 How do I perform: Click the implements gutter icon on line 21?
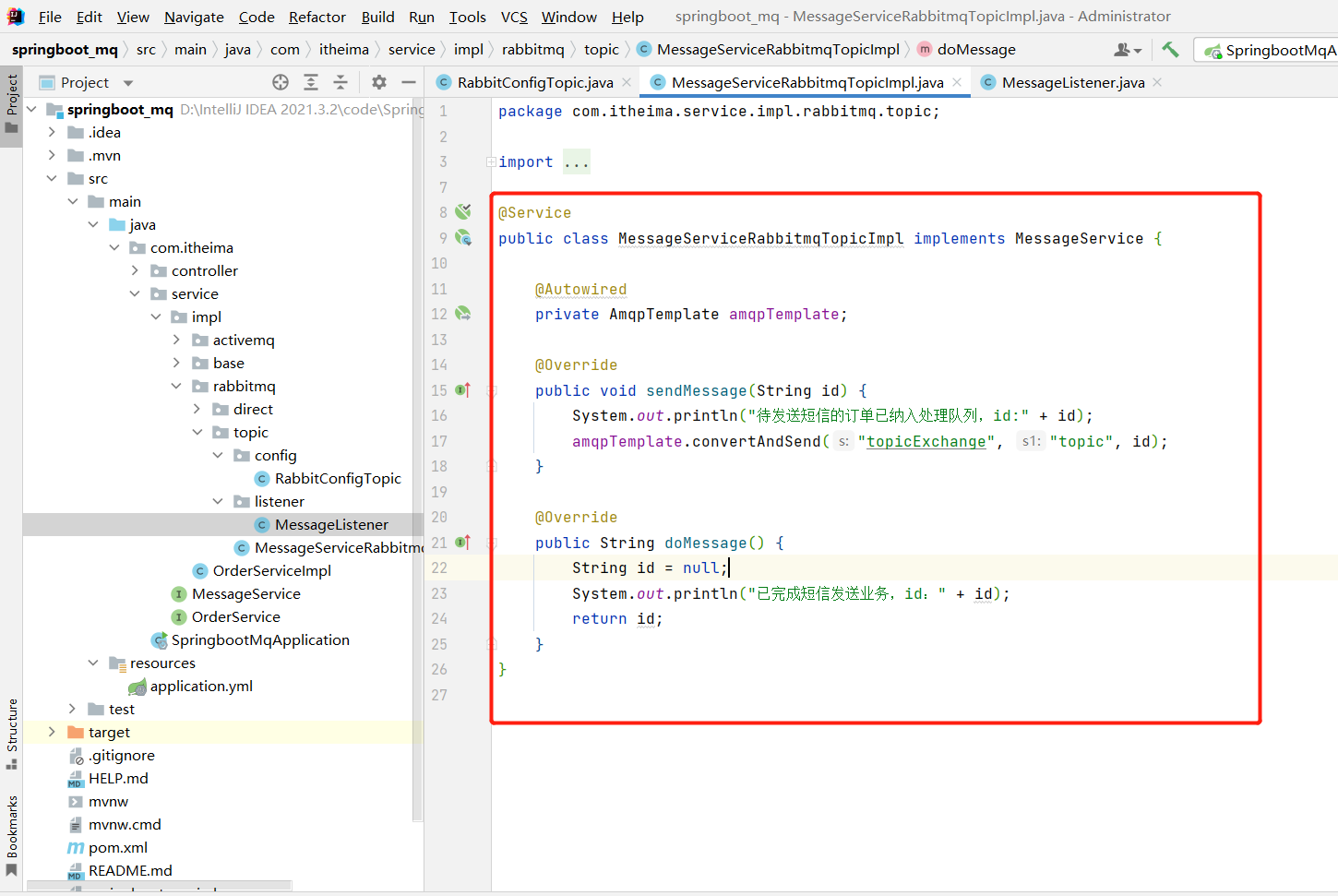(x=463, y=542)
